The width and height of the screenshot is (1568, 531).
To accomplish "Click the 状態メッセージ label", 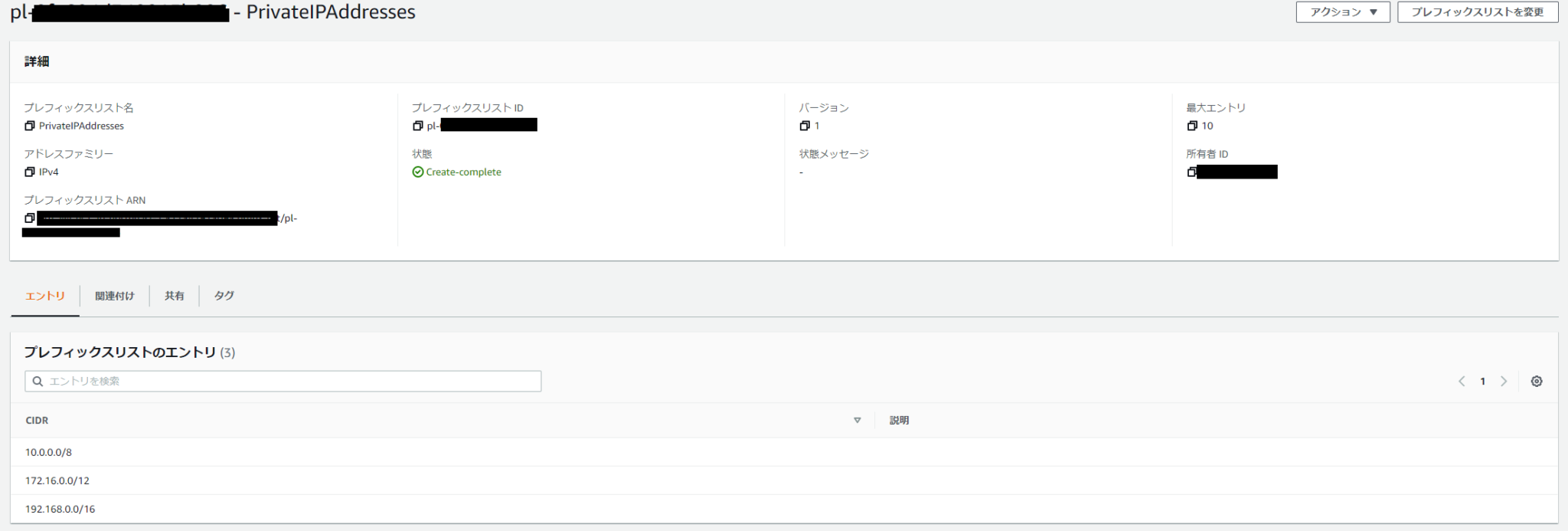I will tap(834, 154).
